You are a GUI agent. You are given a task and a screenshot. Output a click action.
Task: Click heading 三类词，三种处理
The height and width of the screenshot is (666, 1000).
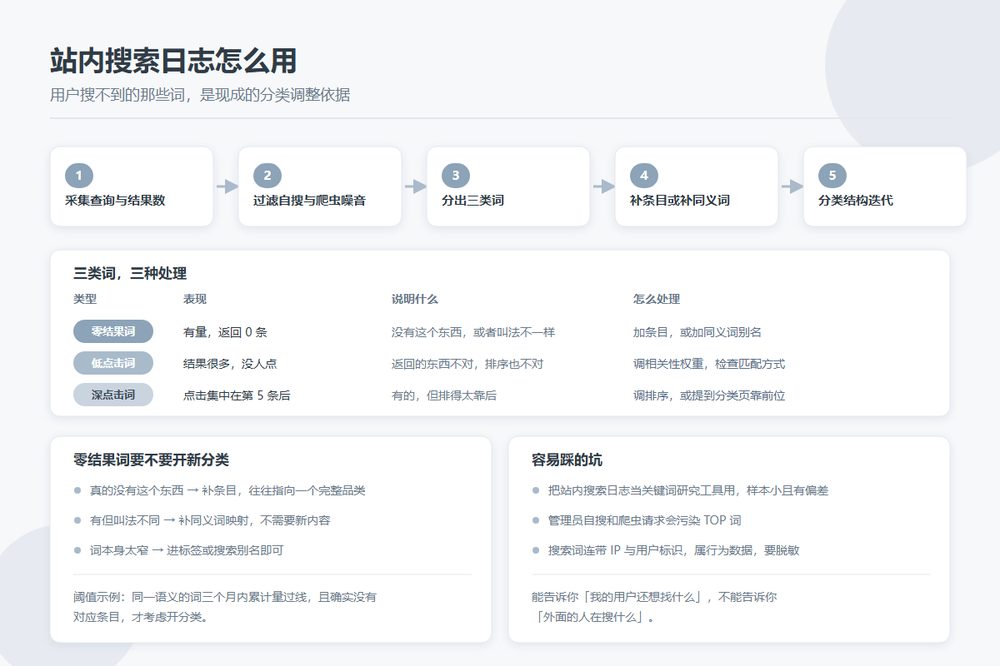point(130,274)
